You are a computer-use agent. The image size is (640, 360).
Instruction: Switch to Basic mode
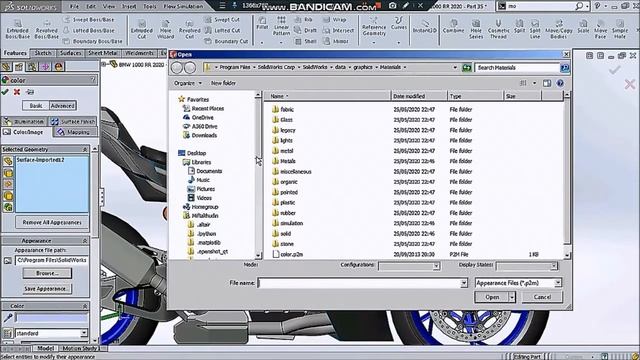[36, 106]
